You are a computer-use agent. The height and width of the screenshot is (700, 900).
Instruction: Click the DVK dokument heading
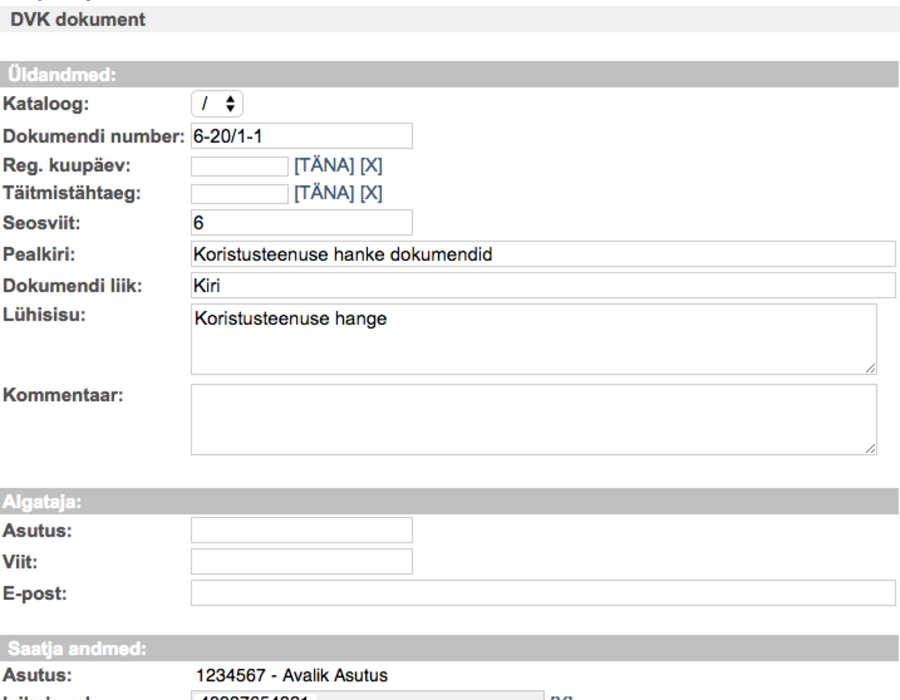click(78, 20)
